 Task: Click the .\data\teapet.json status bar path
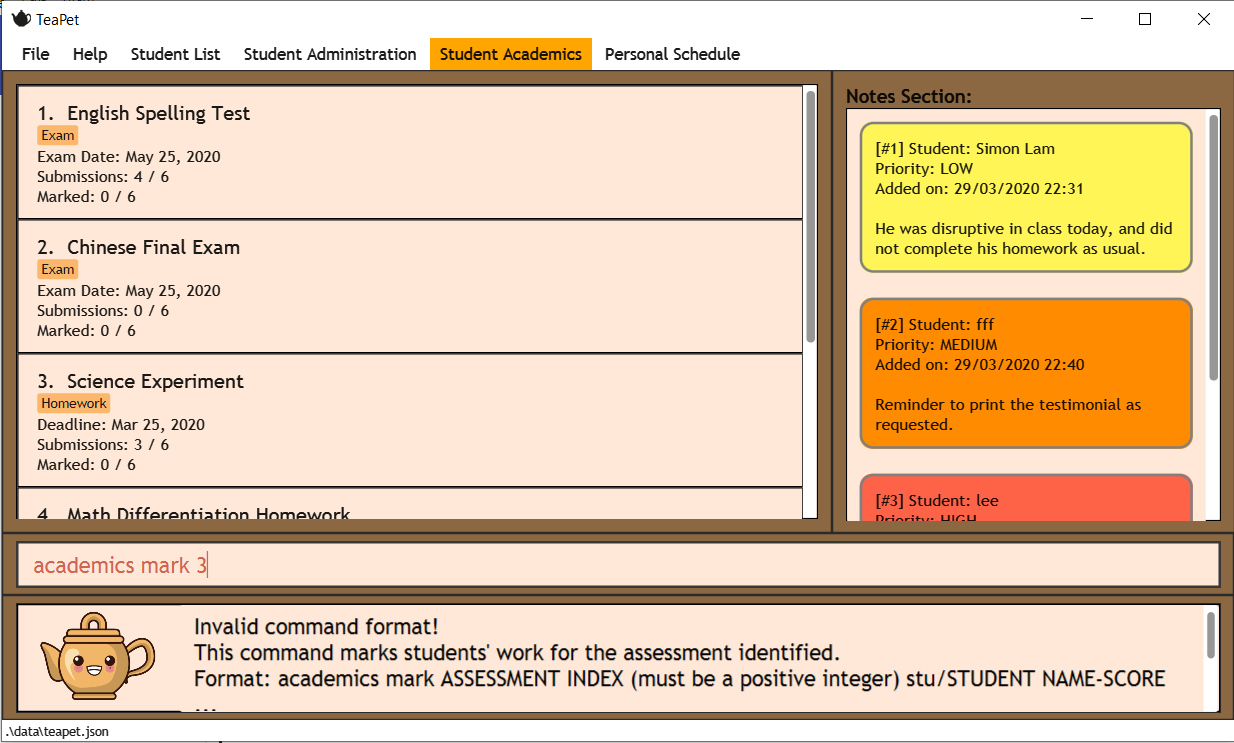[x=57, y=731]
